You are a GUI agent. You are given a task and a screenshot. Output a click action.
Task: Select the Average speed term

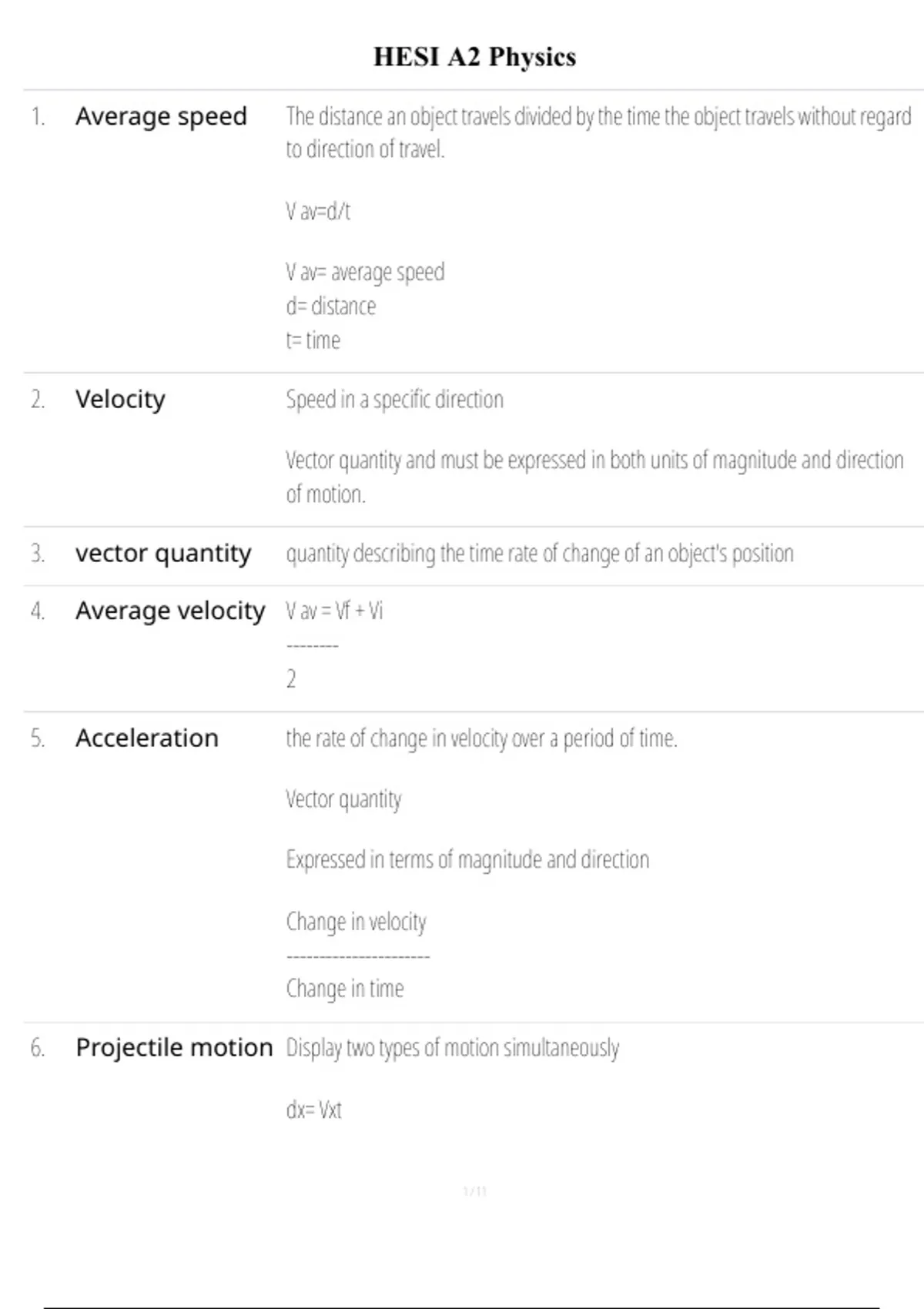click(161, 116)
